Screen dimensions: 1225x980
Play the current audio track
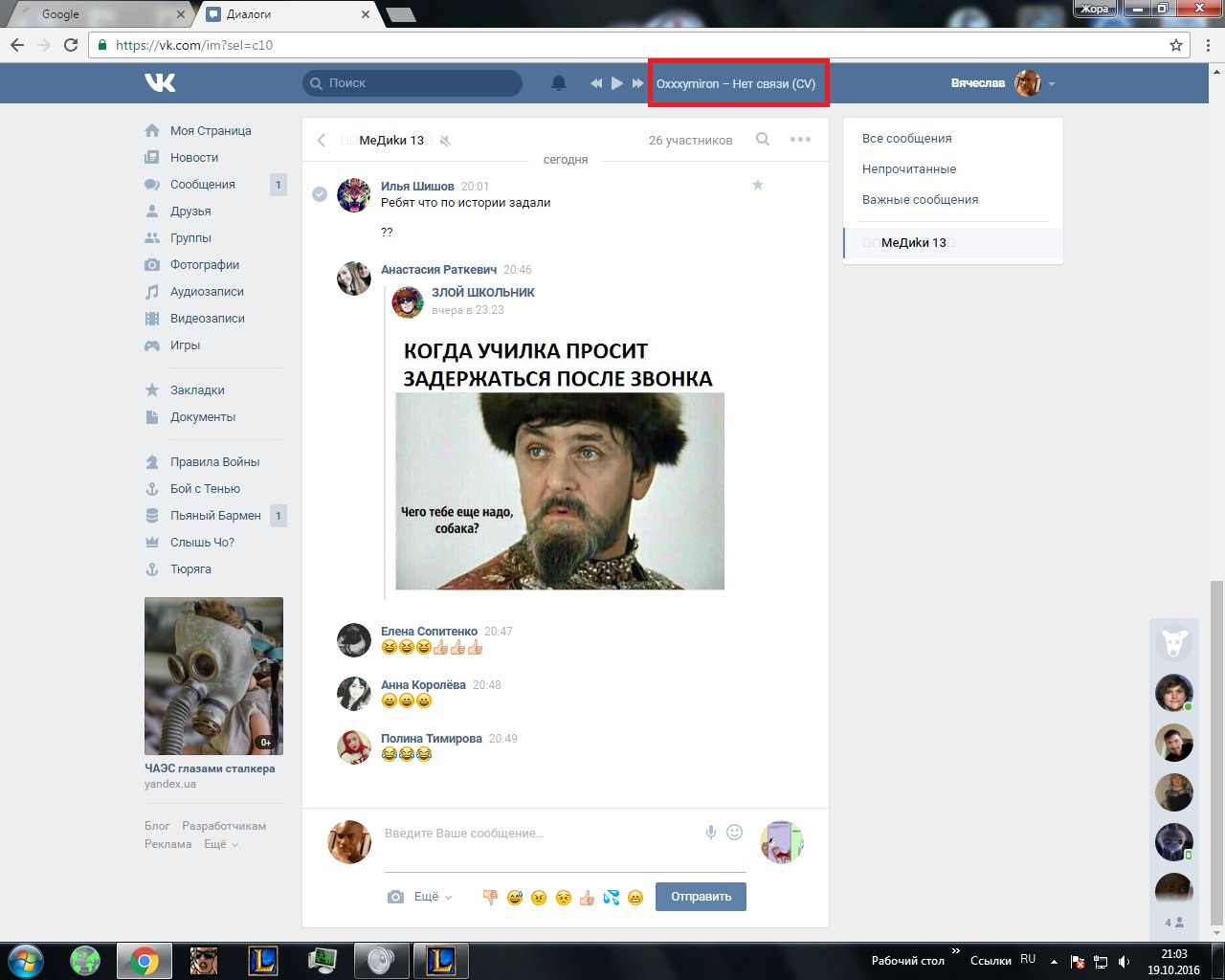click(617, 83)
